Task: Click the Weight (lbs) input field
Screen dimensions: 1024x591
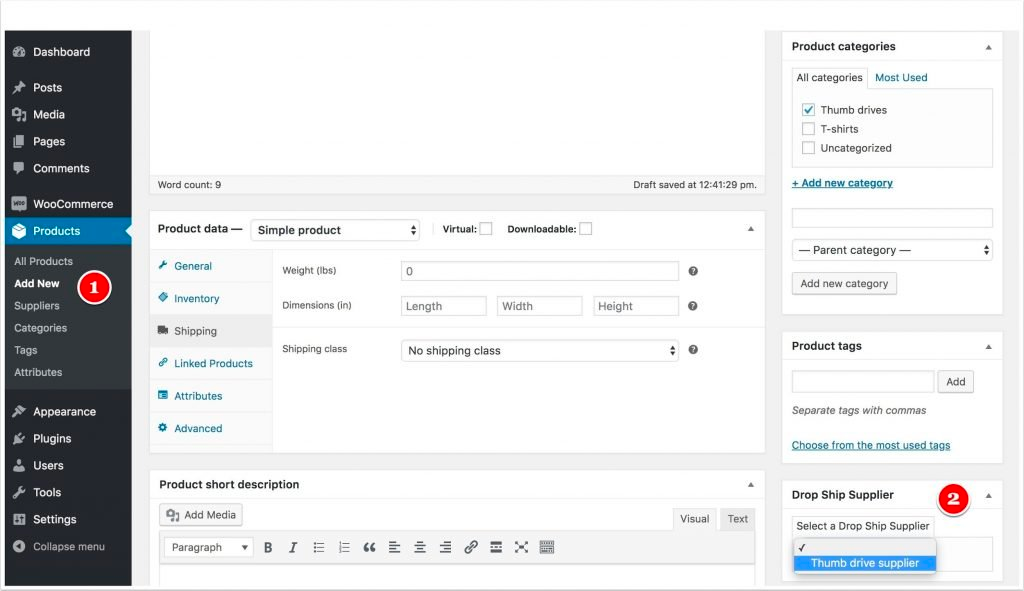Action: point(539,271)
